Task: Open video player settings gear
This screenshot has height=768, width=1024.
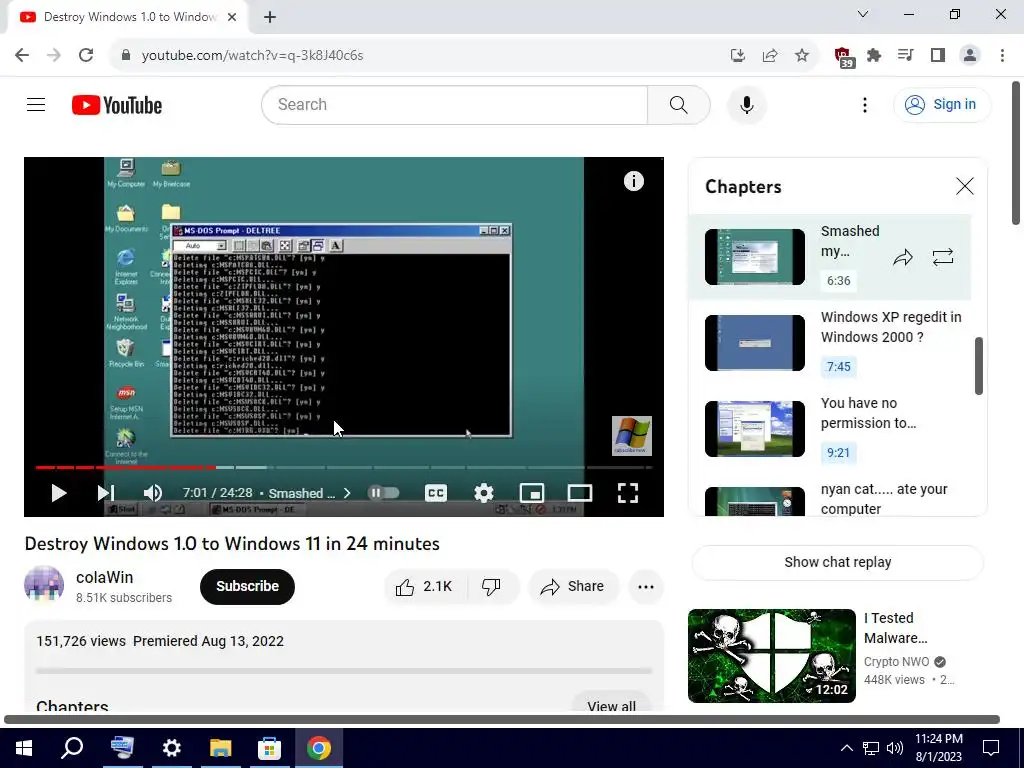Action: click(x=483, y=493)
